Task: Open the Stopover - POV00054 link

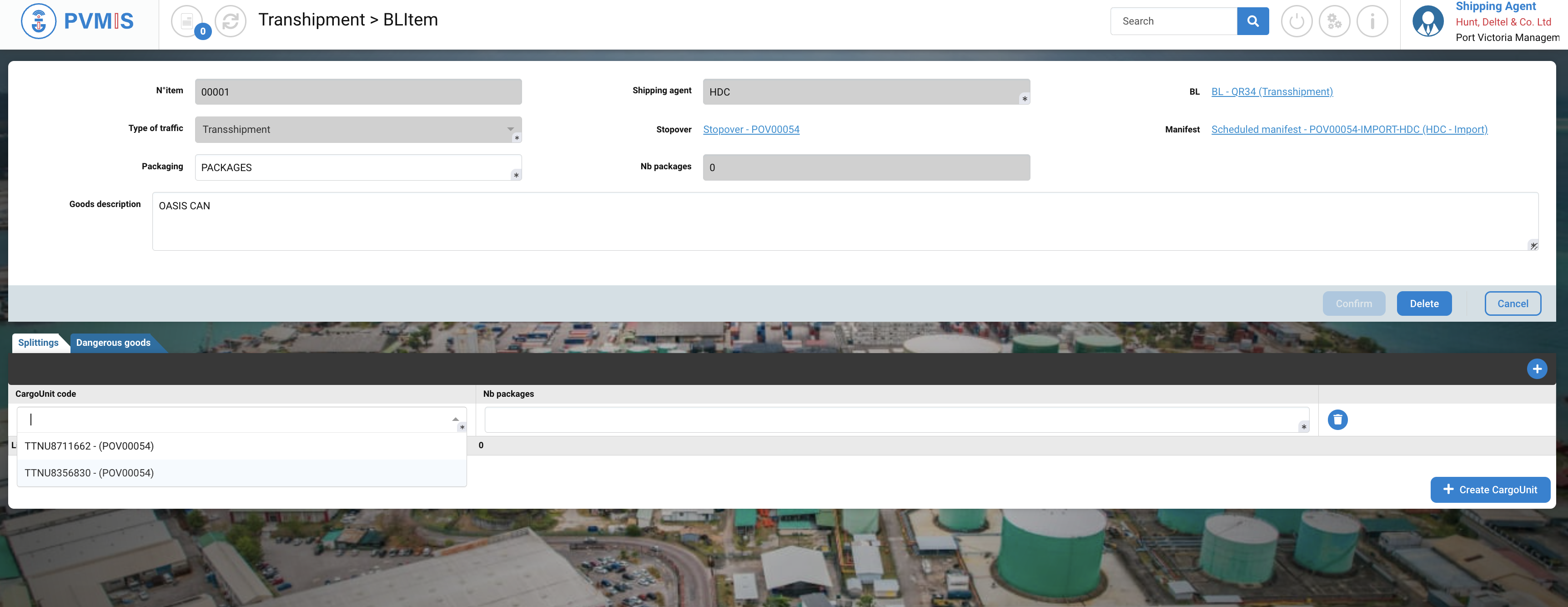Action: pyautogui.click(x=750, y=129)
